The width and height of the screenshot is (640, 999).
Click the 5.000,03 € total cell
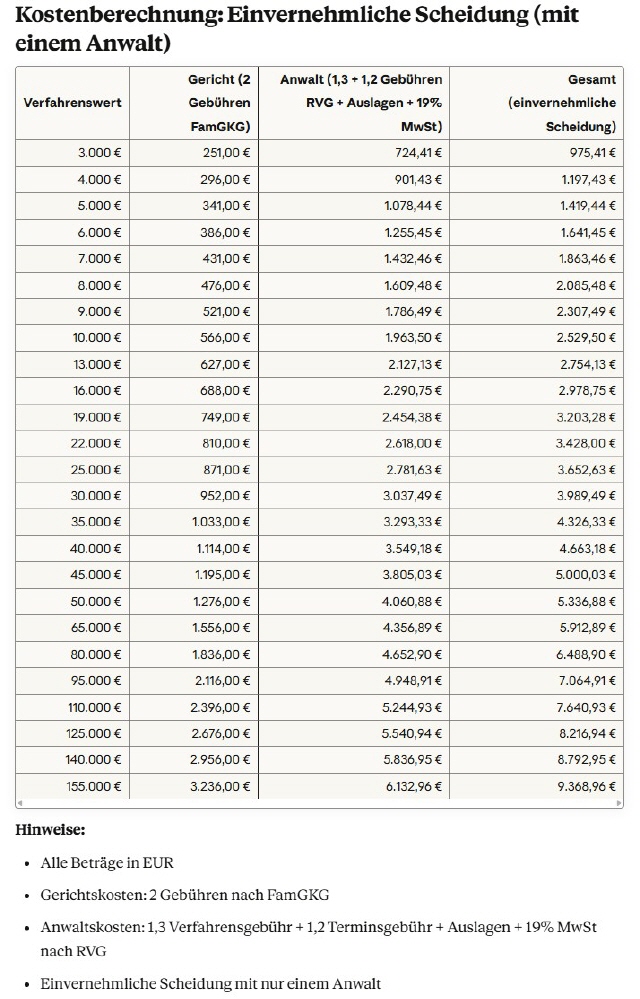586,574
